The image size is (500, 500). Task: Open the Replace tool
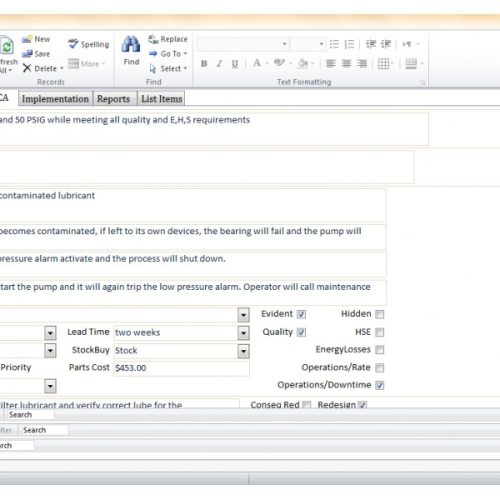pyautogui.click(x=168, y=39)
